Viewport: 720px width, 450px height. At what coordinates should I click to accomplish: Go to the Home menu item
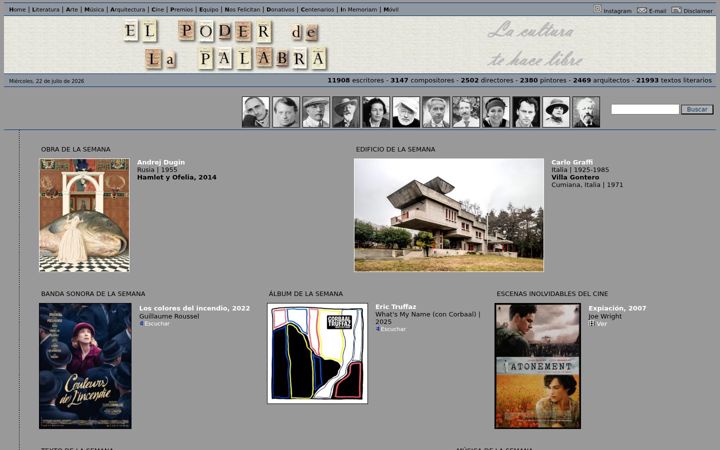[x=17, y=9]
